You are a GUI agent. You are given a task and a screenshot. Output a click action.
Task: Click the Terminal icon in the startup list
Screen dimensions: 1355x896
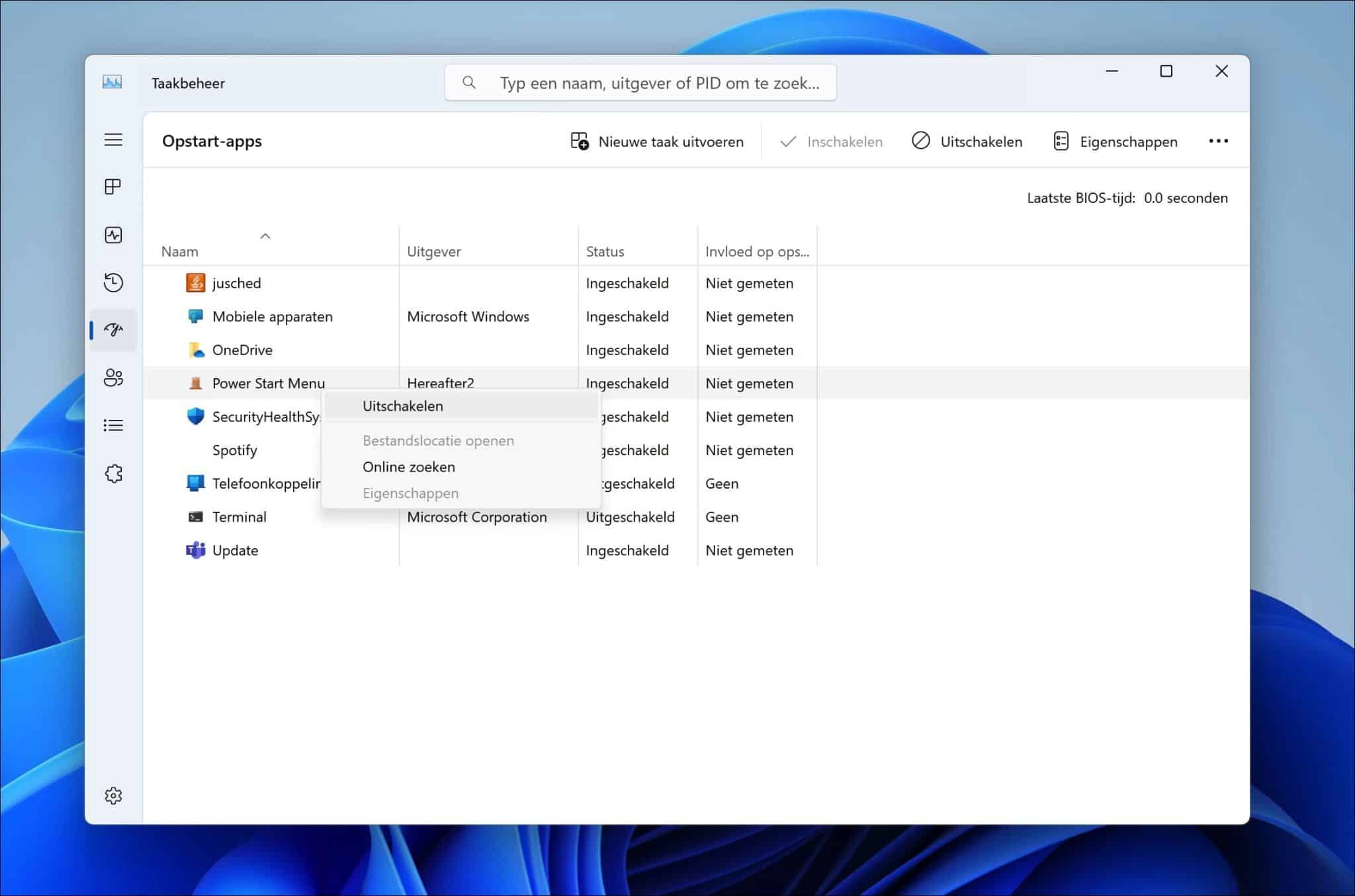pos(195,516)
